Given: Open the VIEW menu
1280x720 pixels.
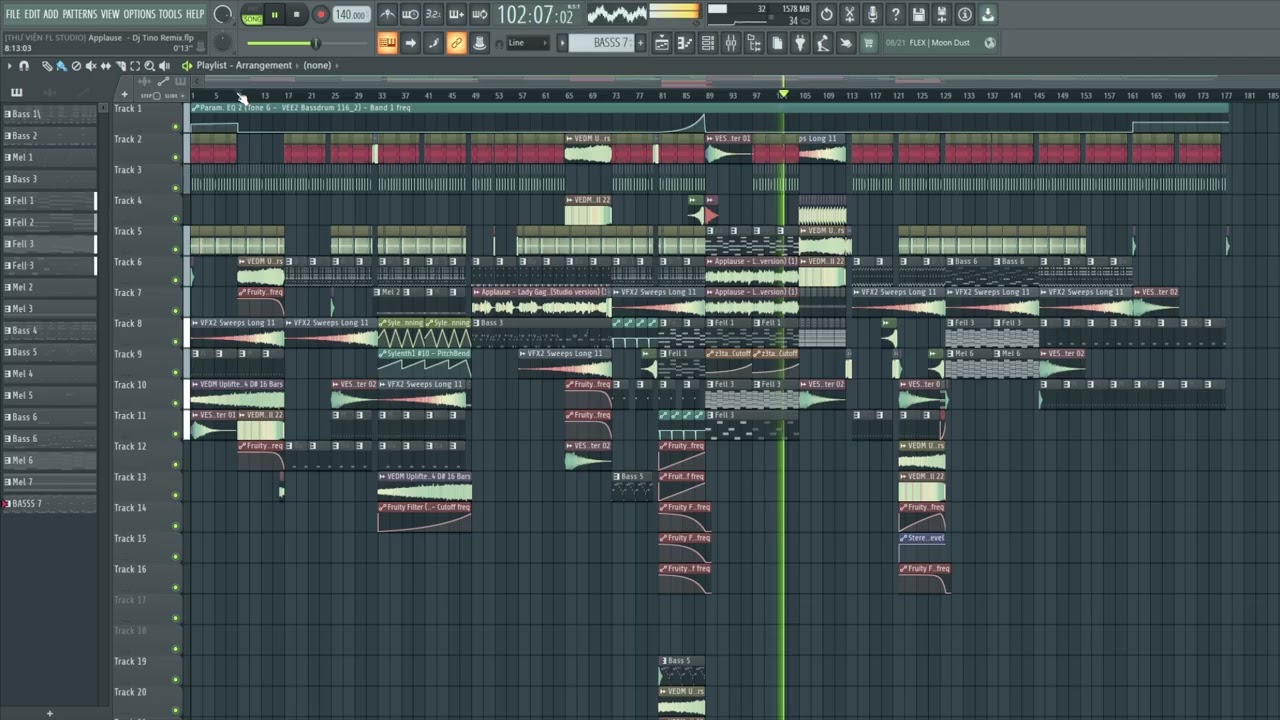Looking at the screenshot, I should [x=110, y=14].
